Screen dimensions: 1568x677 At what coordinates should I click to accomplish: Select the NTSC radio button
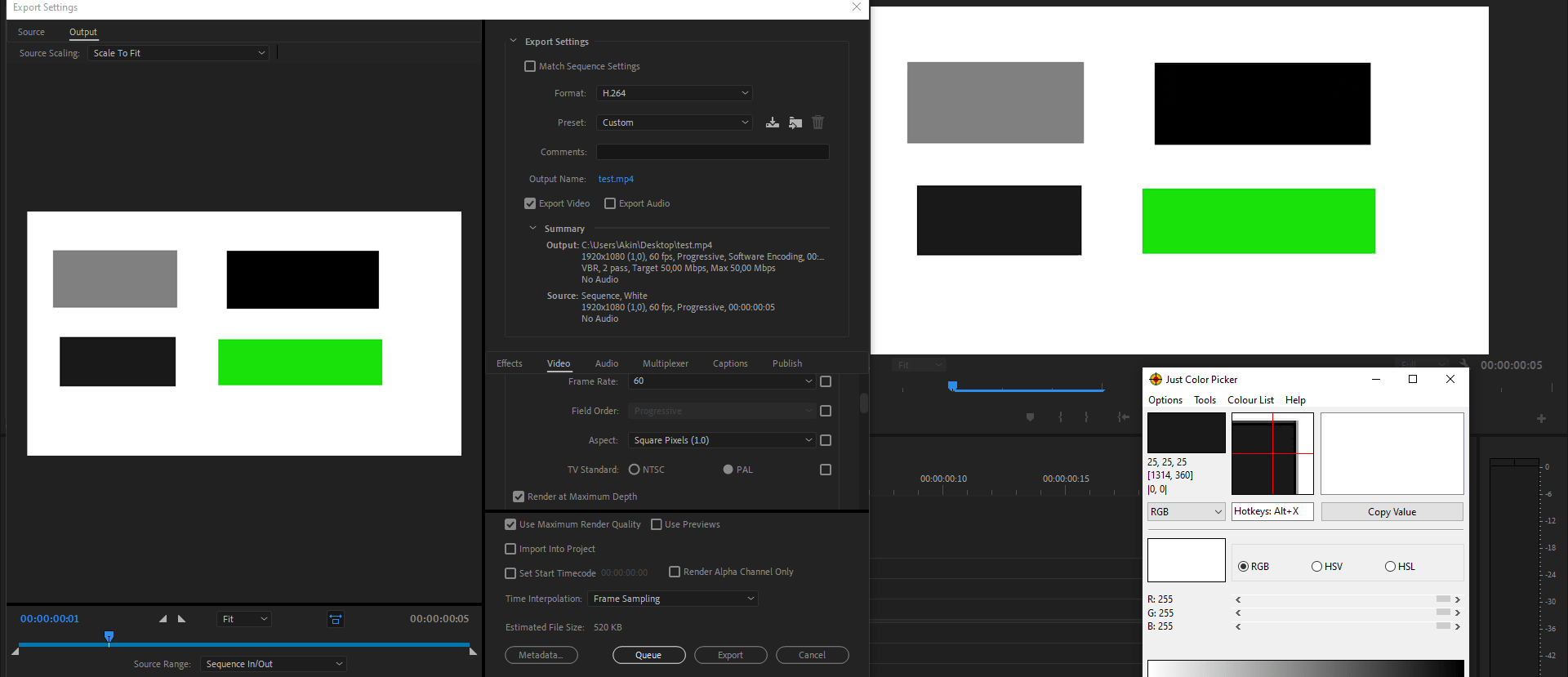[x=634, y=470]
